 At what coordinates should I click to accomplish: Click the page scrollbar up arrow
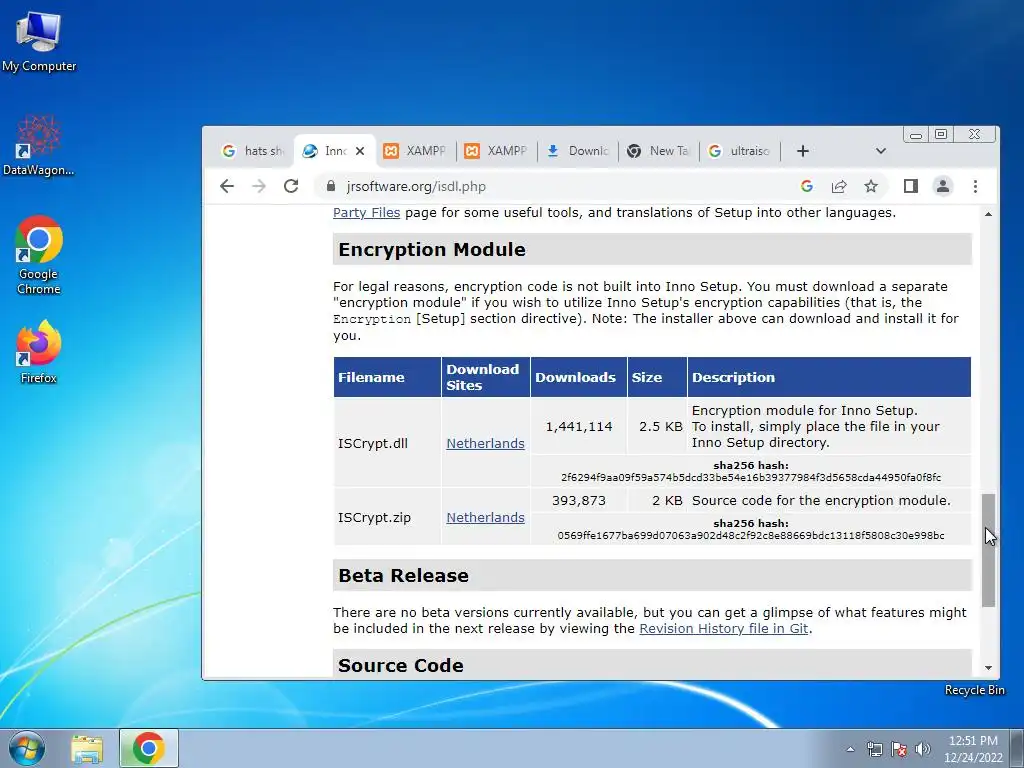[x=988, y=214]
